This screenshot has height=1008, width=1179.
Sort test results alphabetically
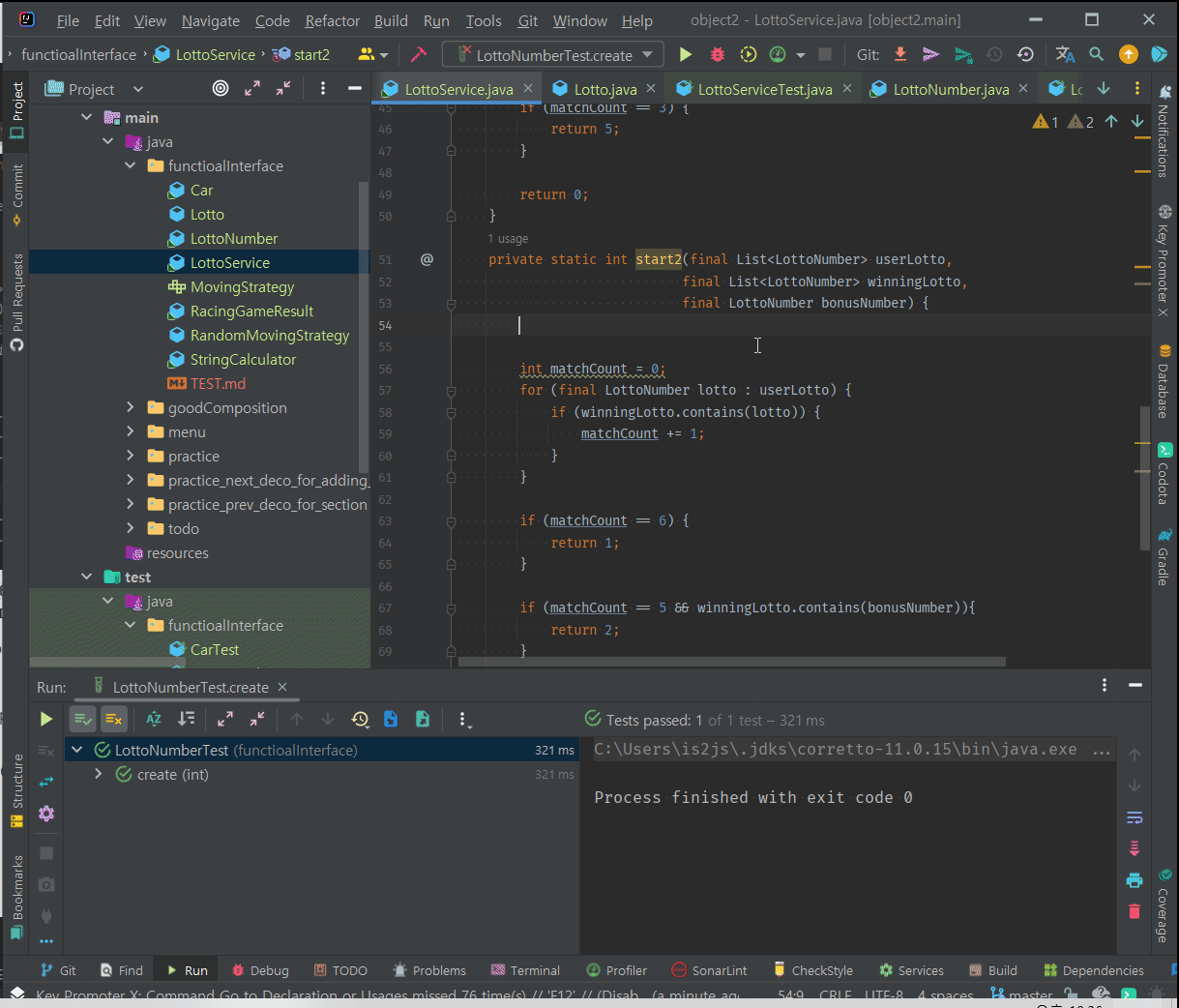coord(154,719)
